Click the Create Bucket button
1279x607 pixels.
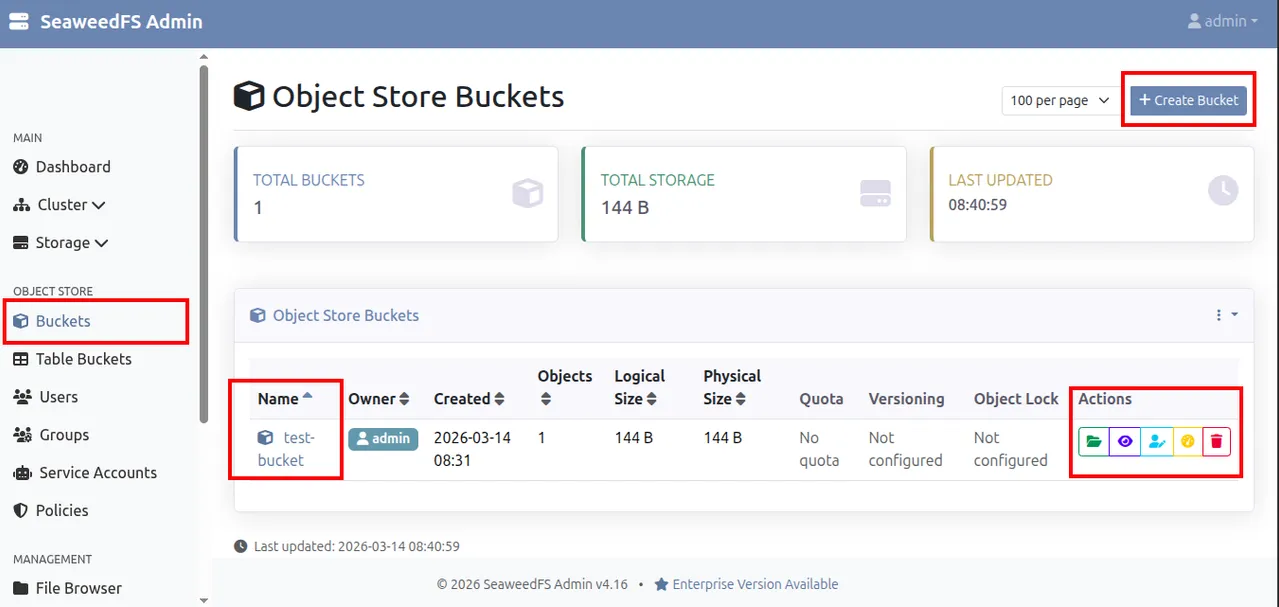coord(1188,100)
